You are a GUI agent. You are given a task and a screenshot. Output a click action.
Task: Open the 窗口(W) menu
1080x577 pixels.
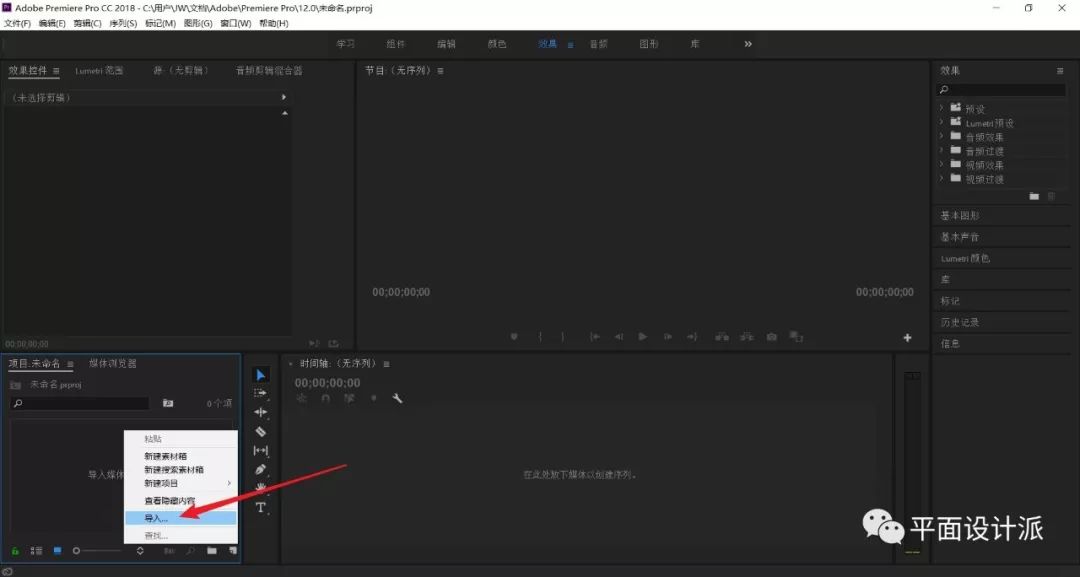(236, 23)
